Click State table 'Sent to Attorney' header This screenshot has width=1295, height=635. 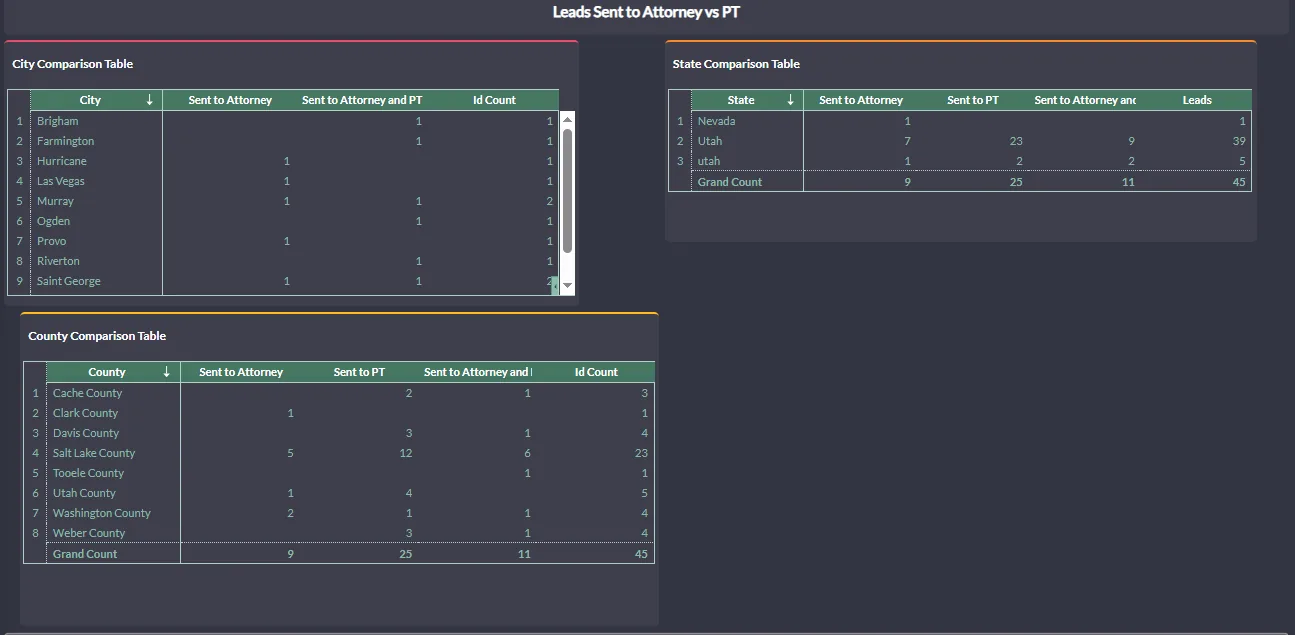tap(861, 100)
